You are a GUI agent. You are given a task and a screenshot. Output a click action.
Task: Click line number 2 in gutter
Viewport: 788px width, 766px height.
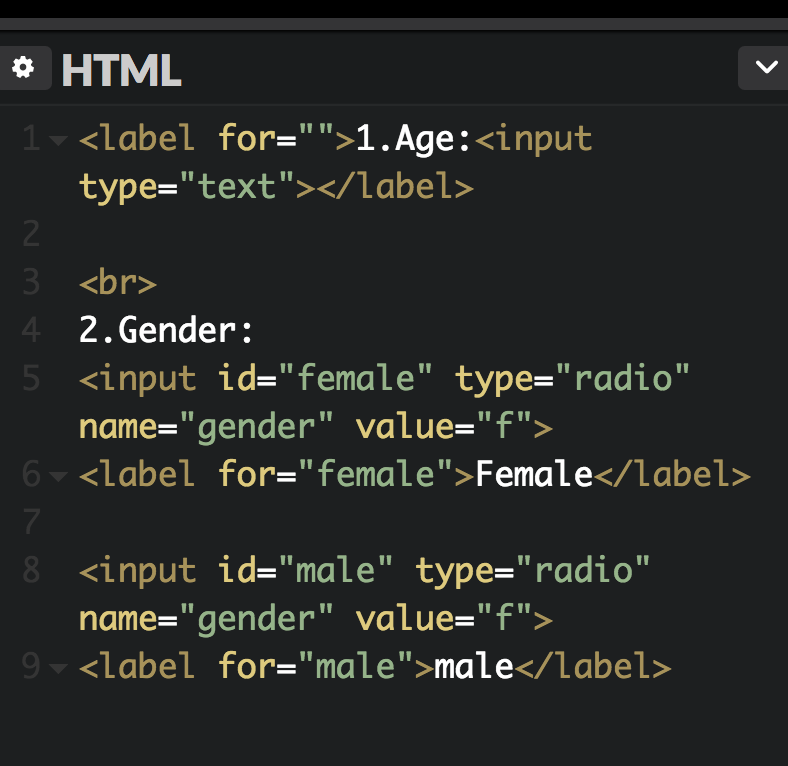coord(31,234)
